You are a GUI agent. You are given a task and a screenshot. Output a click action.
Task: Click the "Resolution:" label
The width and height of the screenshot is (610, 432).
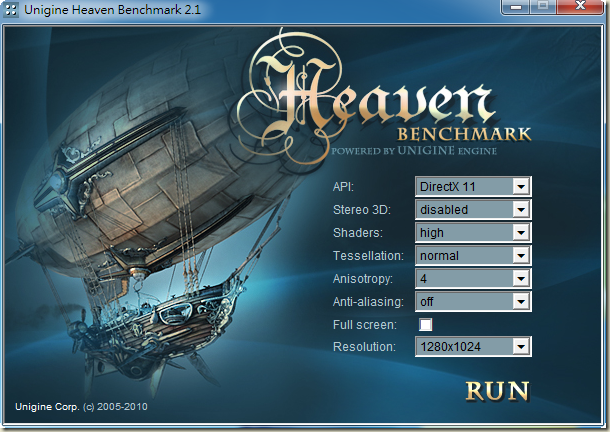365,347
